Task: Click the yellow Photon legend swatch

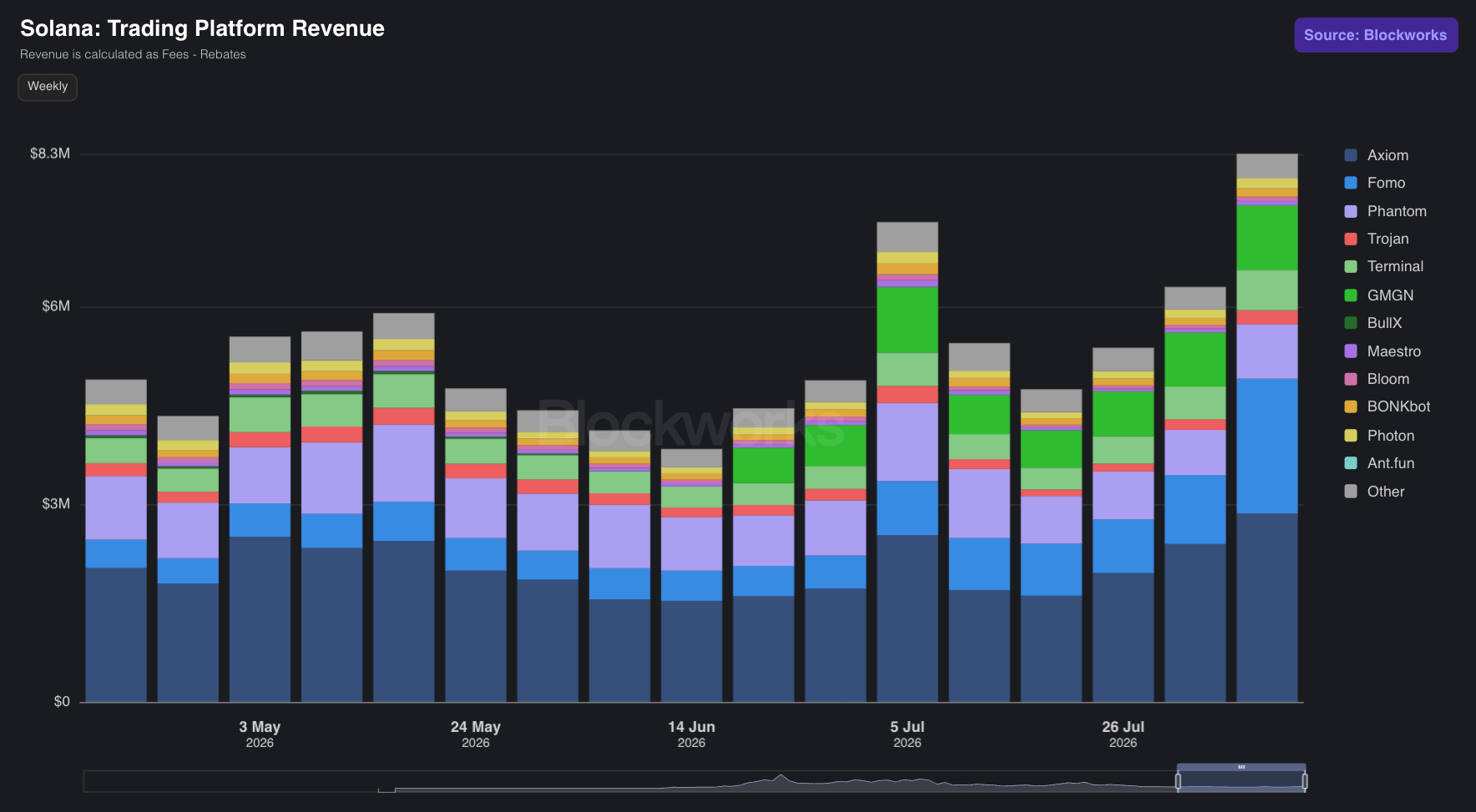Action: coord(1351,436)
